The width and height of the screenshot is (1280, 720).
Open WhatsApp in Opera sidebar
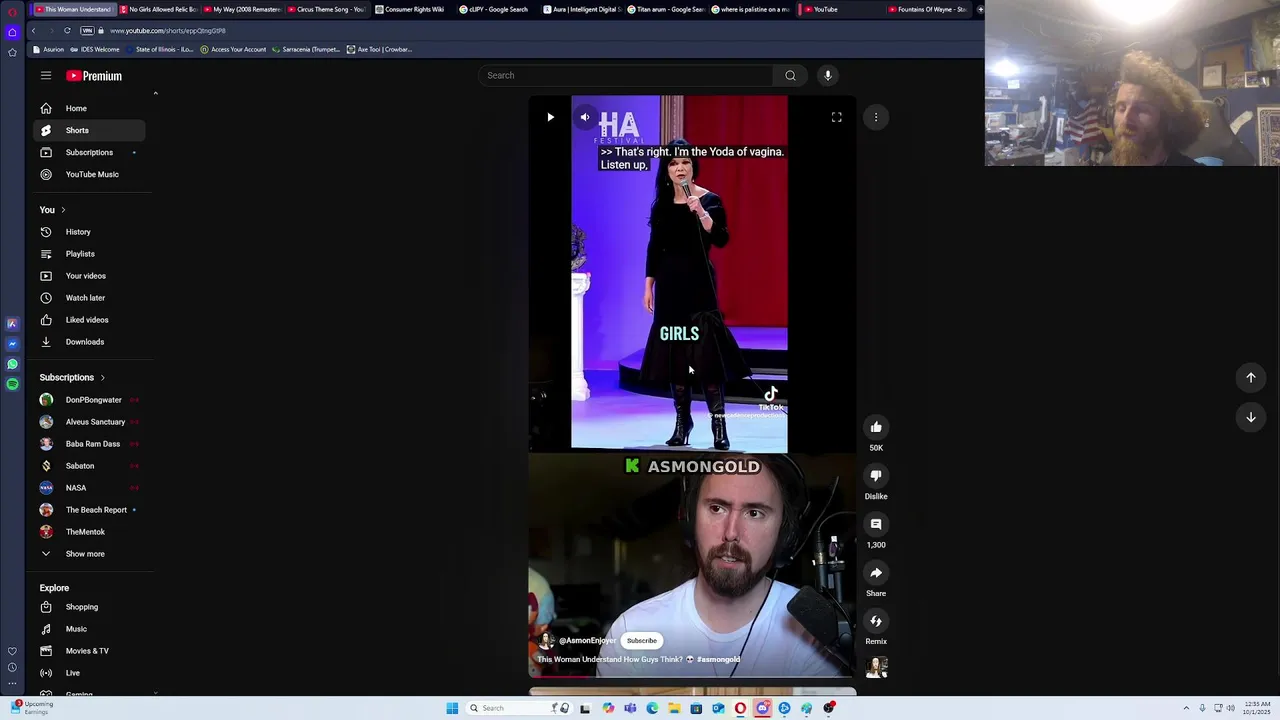click(x=12, y=364)
